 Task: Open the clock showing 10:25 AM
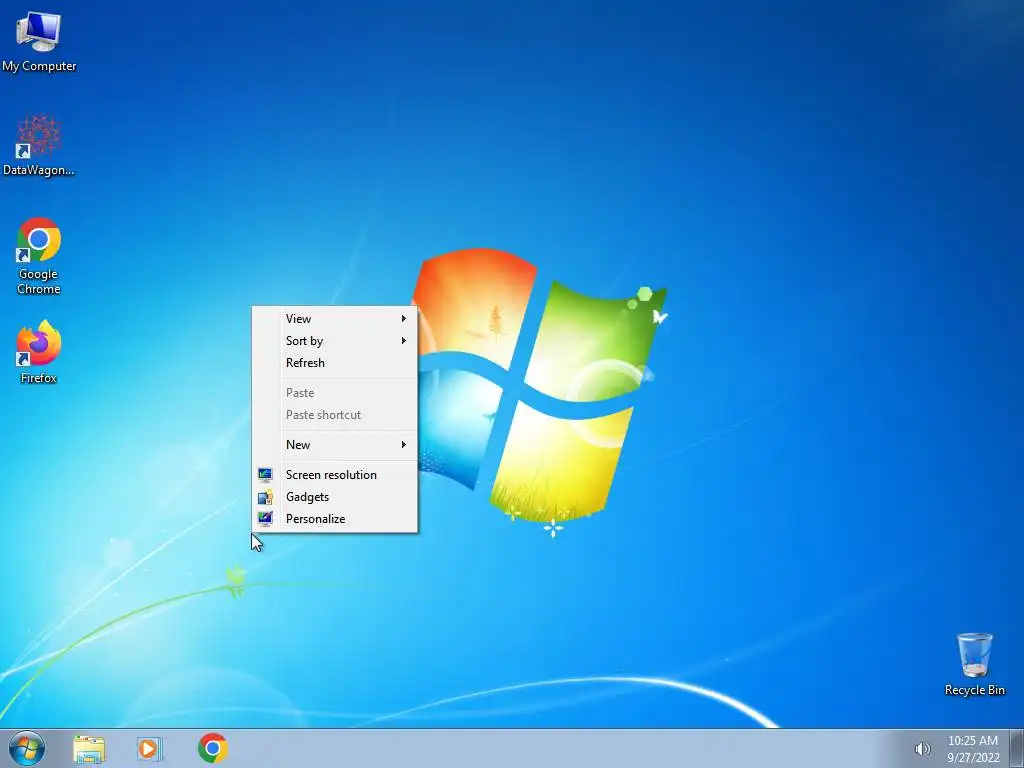coord(973,749)
